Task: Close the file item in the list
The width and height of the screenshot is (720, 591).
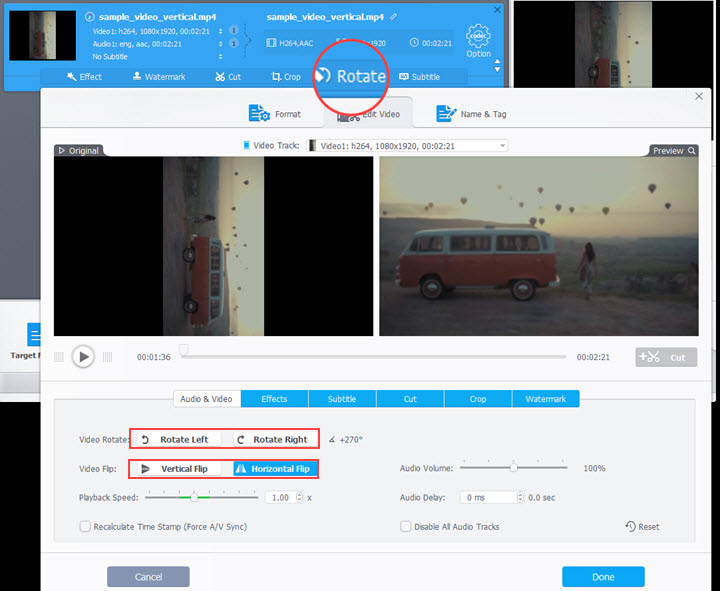Action: coord(497,10)
